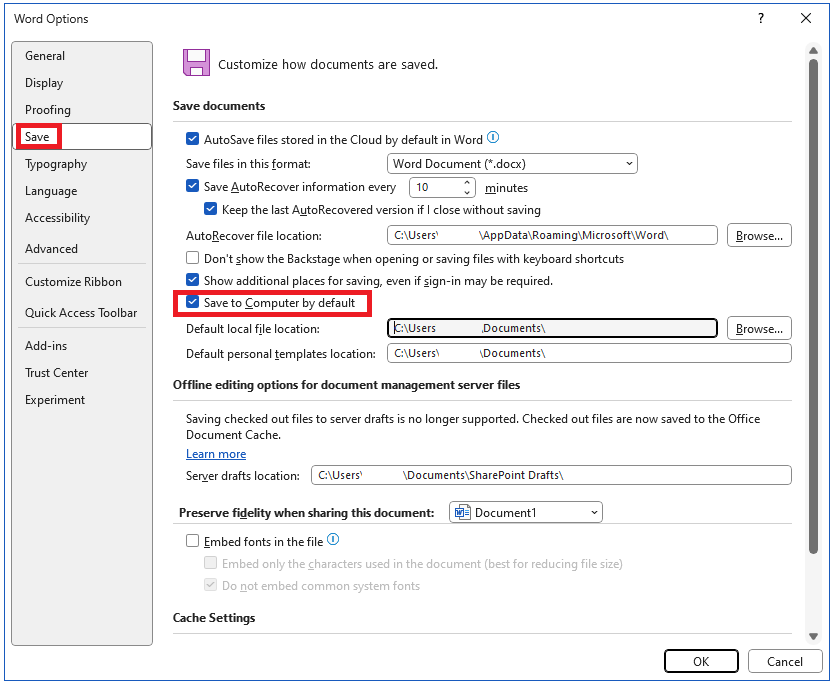Open the Learn more link

click(215, 453)
